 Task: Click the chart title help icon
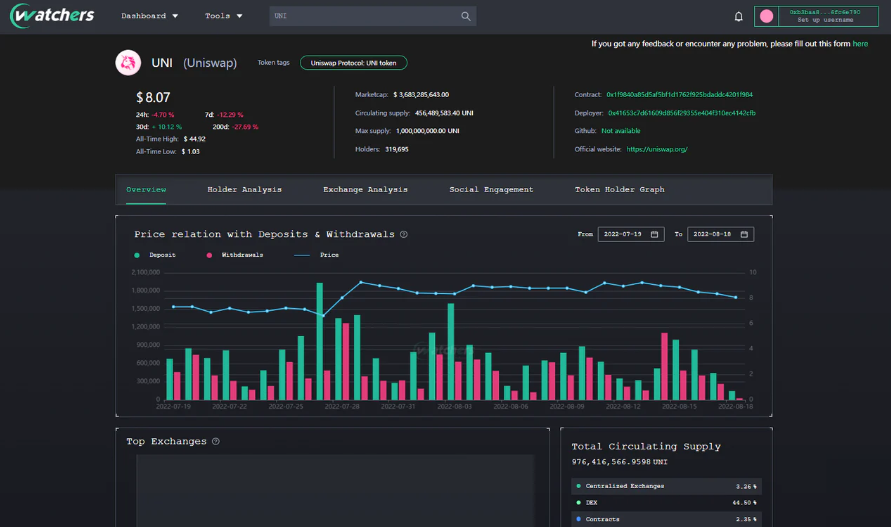[x=403, y=234]
